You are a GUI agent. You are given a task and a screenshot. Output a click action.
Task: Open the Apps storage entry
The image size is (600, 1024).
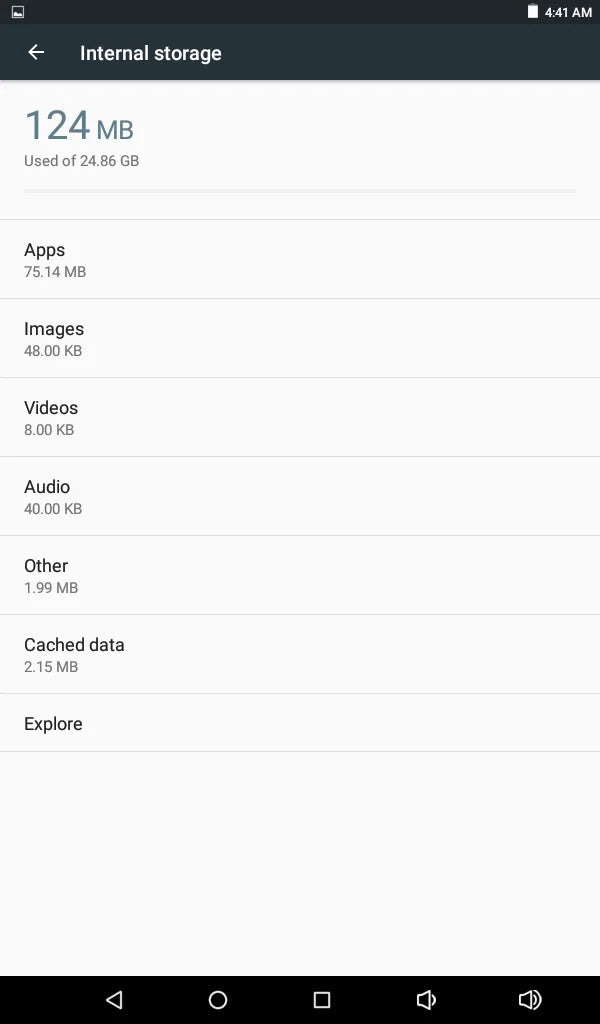[300, 259]
